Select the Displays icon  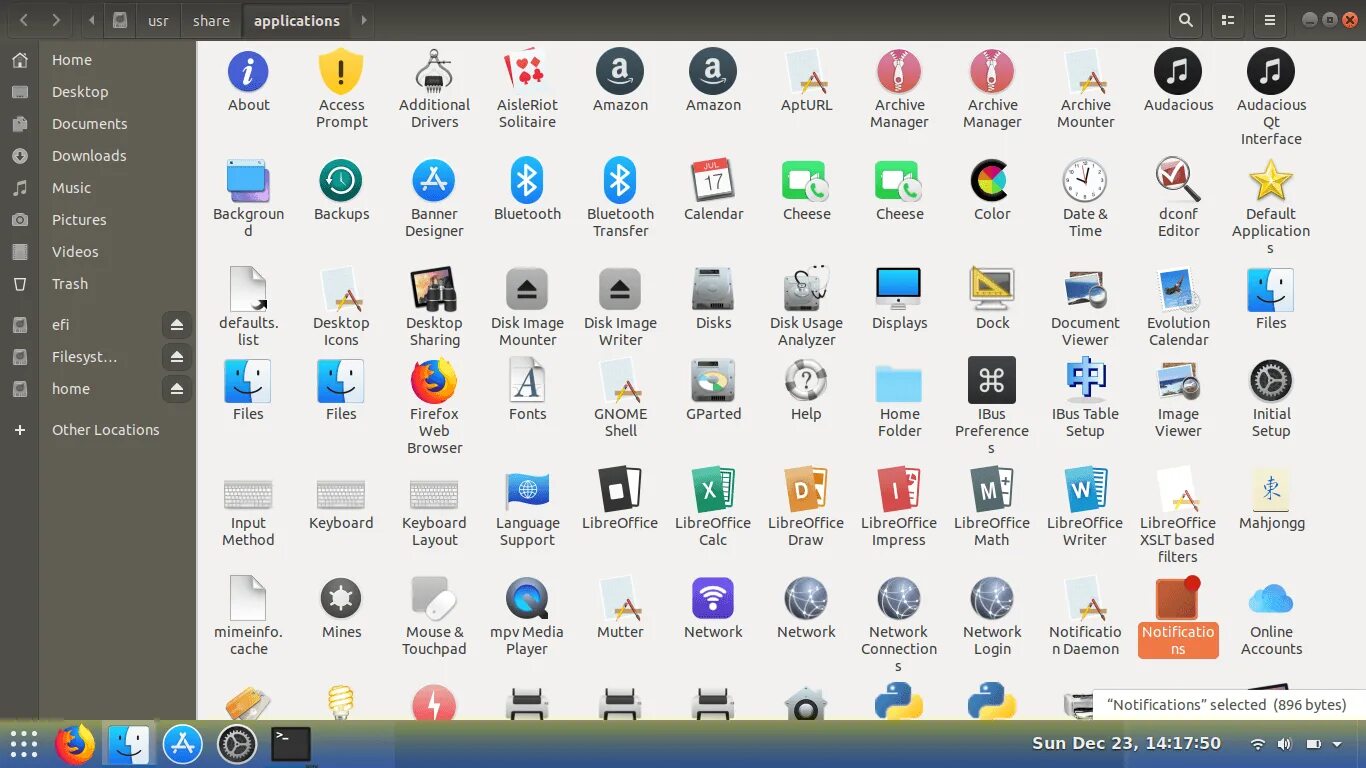[x=899, y=290]
